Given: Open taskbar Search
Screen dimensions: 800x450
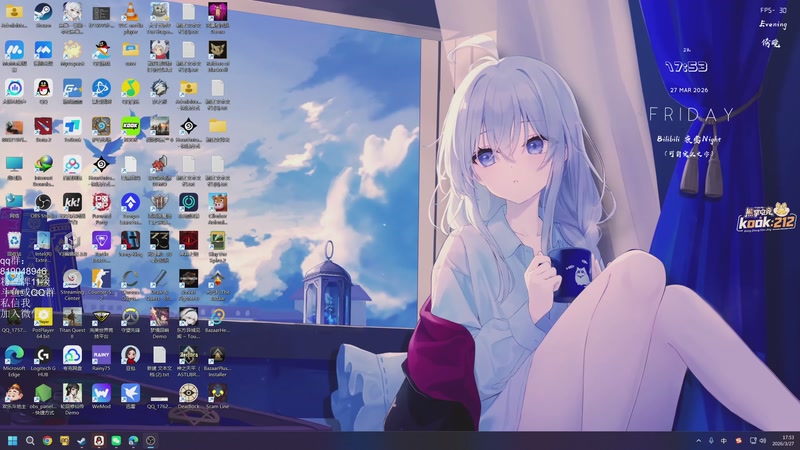Looking at the screenshot, I should (30, 441).
